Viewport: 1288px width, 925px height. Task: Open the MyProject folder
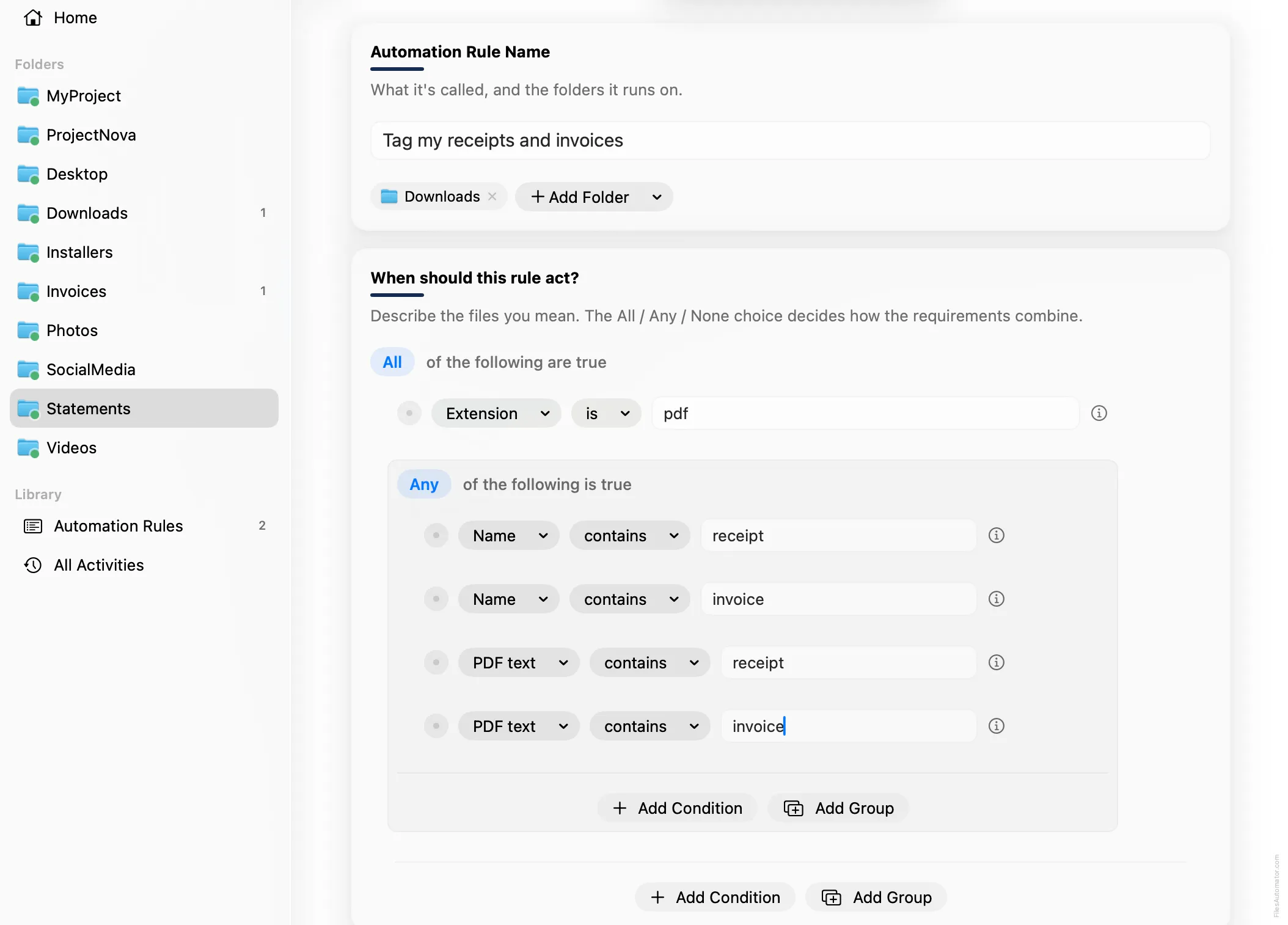point(144,96)
